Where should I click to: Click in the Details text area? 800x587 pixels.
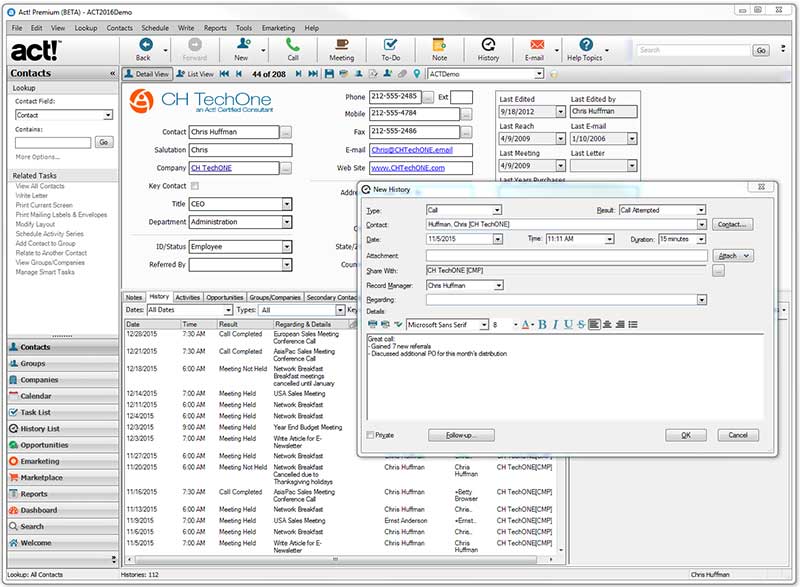pyautogui.click(x=565, y=376)
